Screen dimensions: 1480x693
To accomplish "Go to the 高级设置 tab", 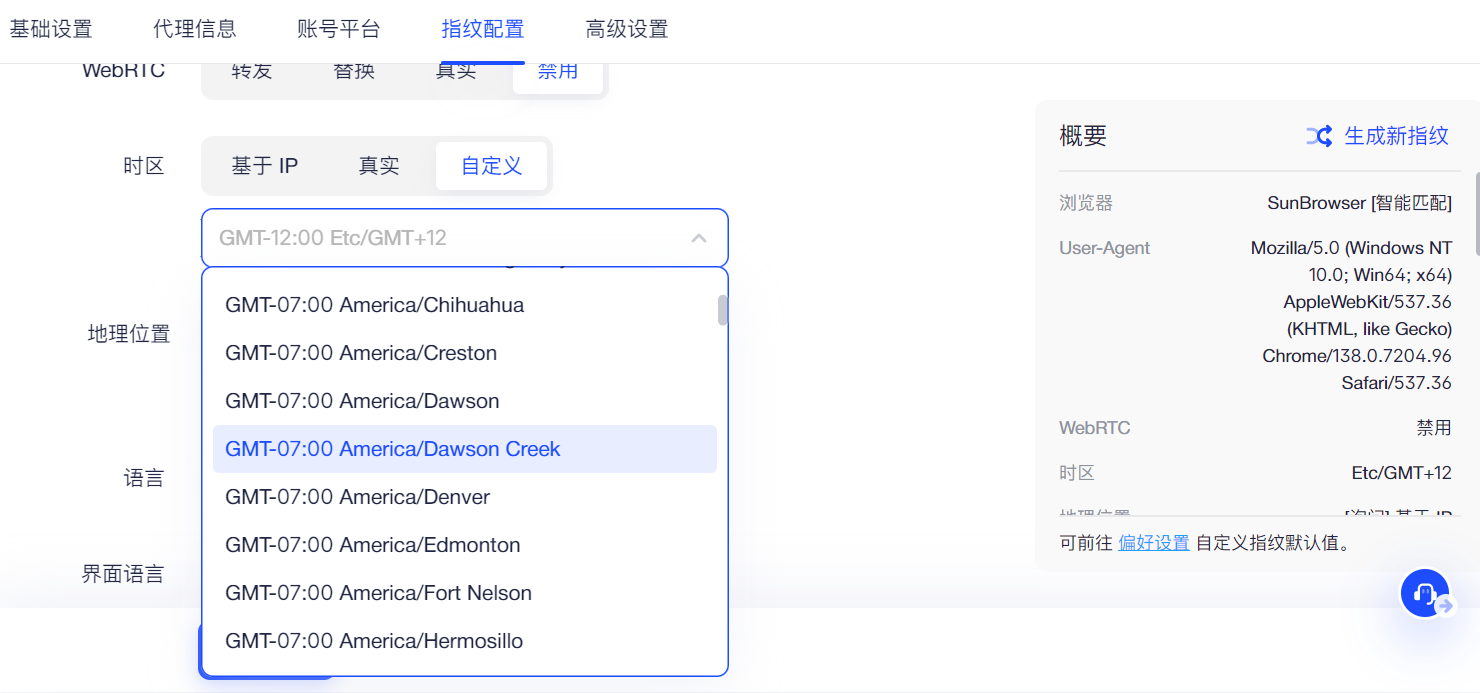I will pos(627,29).
